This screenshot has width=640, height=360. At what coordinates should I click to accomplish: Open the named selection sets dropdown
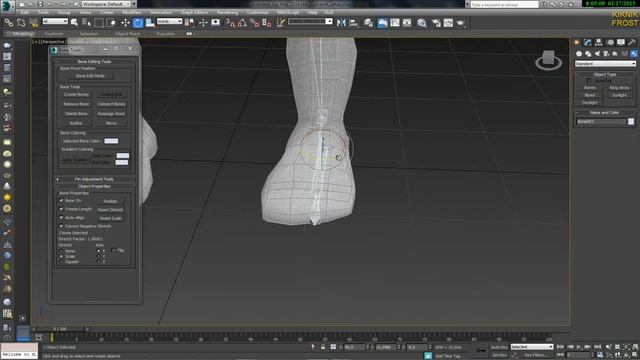(x=310, y=21)
